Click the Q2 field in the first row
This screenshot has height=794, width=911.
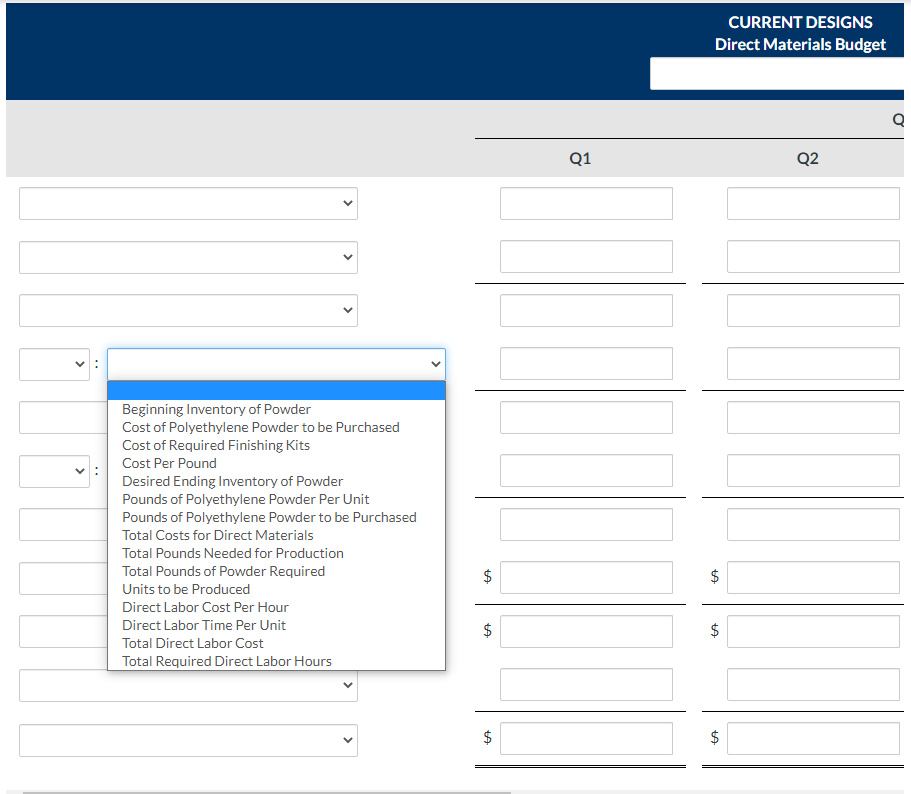pos(813,203)
